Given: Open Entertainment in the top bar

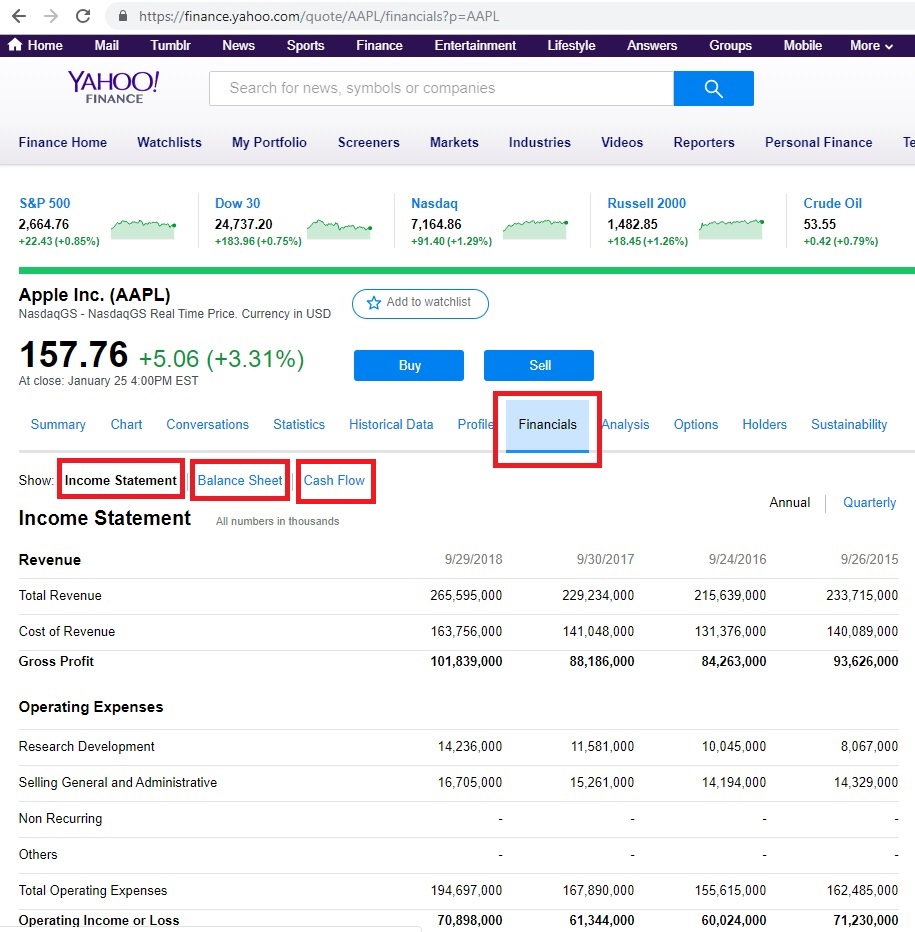Looking at the screenshot, I should tap(475, 45).
